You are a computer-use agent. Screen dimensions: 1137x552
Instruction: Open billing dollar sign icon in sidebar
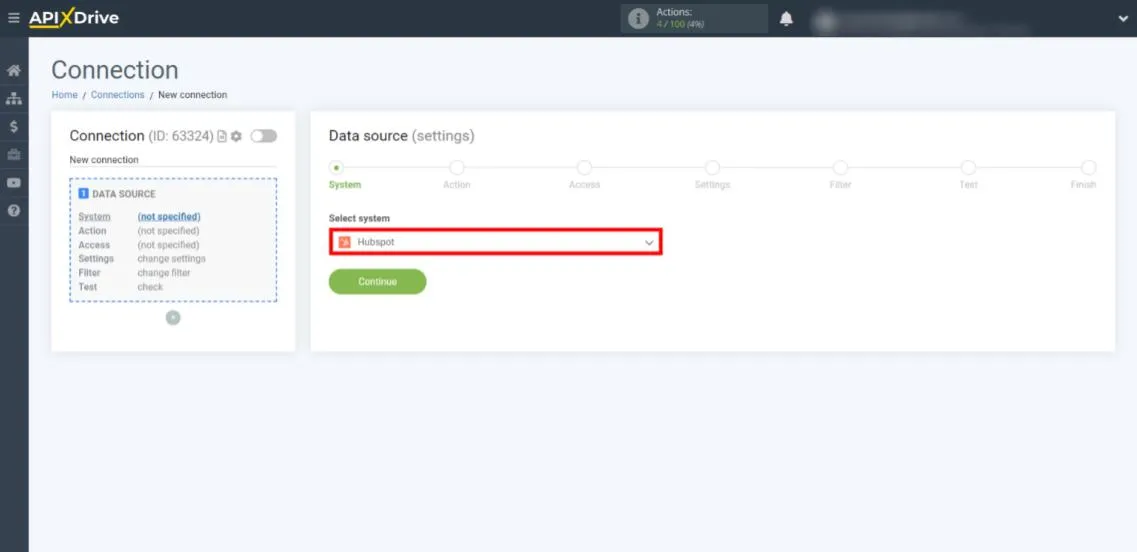14,127
